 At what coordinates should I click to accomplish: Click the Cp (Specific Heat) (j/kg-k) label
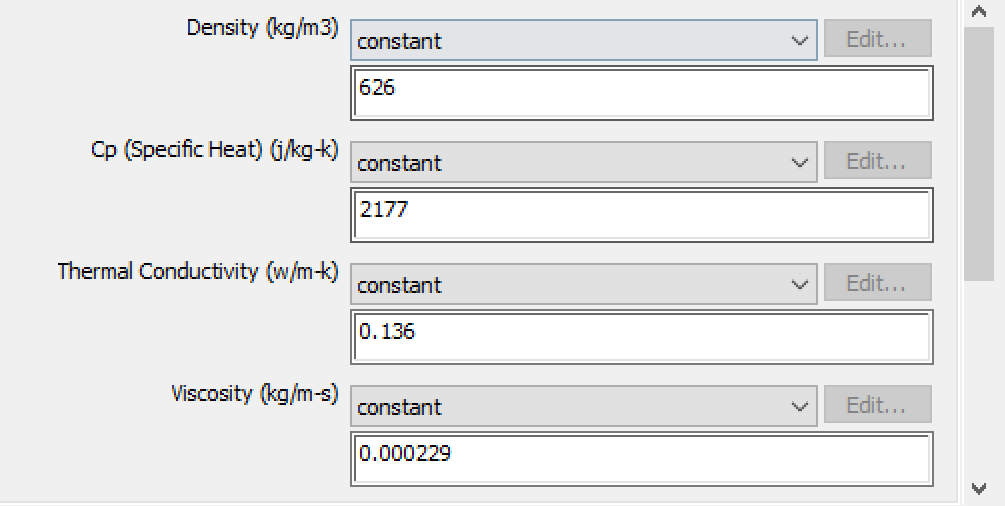pos(214,150)
